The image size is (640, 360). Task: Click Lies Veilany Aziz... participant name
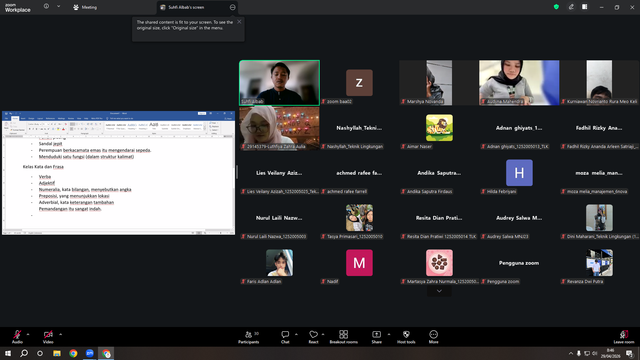[279, 173]
